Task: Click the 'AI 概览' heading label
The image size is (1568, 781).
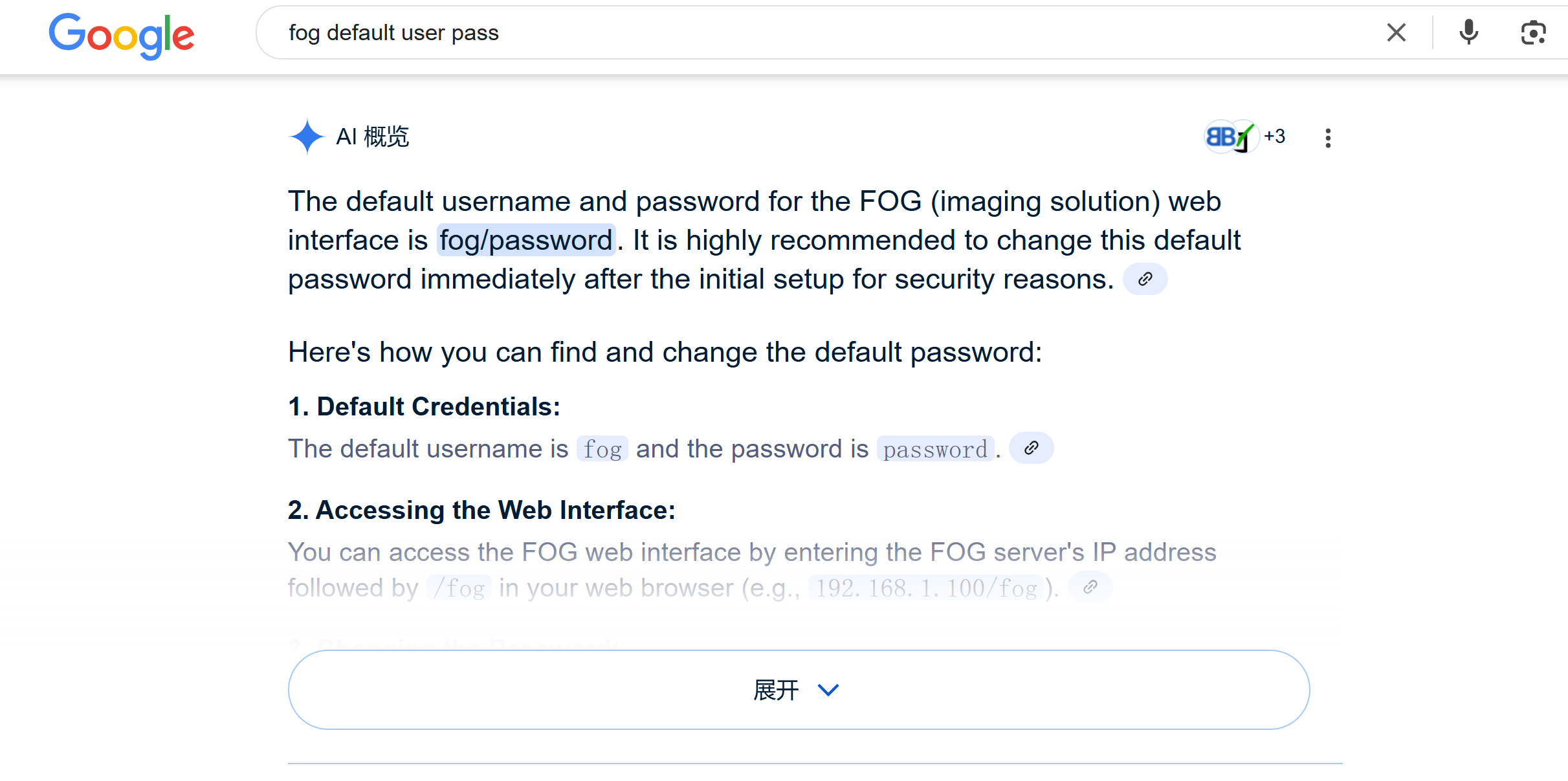Action: (373, 137)
